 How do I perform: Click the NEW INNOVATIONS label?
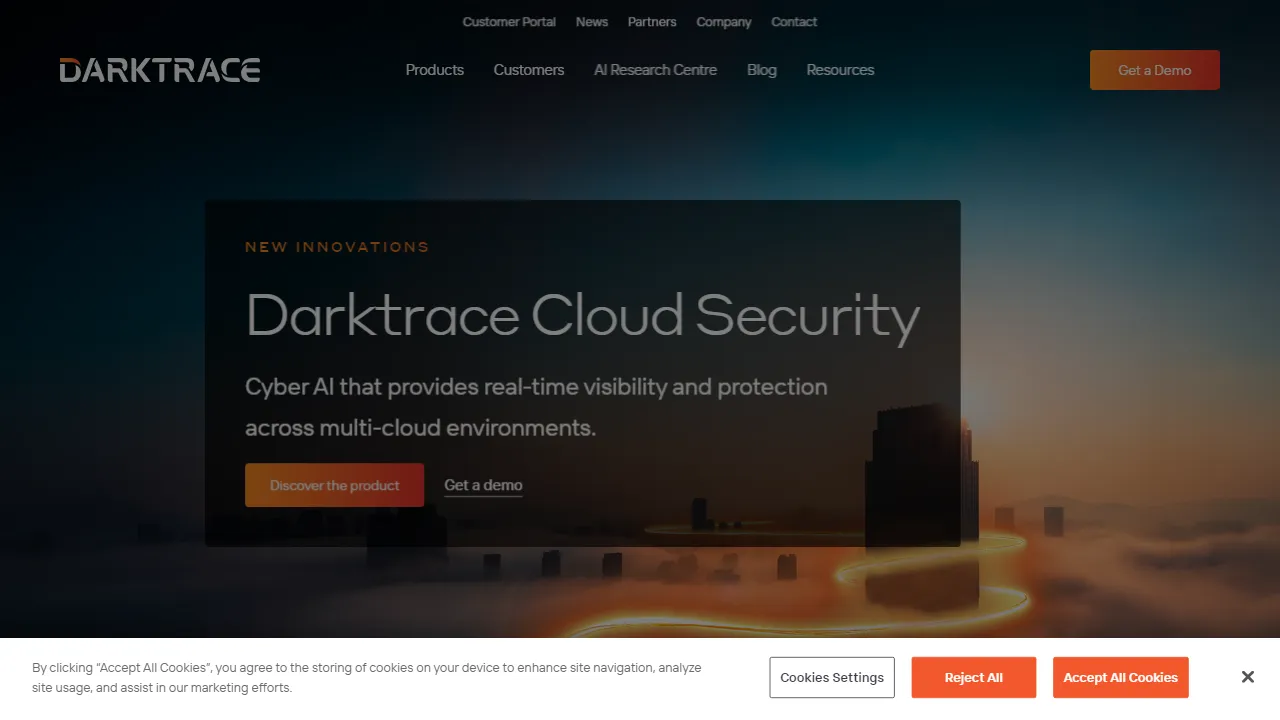(337, 247)
